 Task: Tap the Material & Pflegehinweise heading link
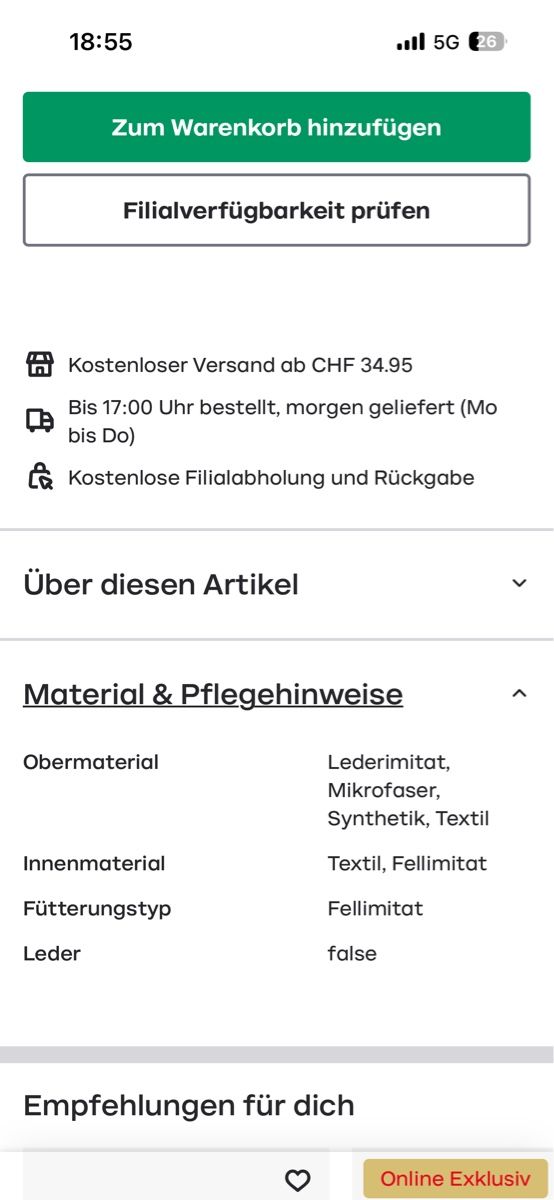coord(213,694)
